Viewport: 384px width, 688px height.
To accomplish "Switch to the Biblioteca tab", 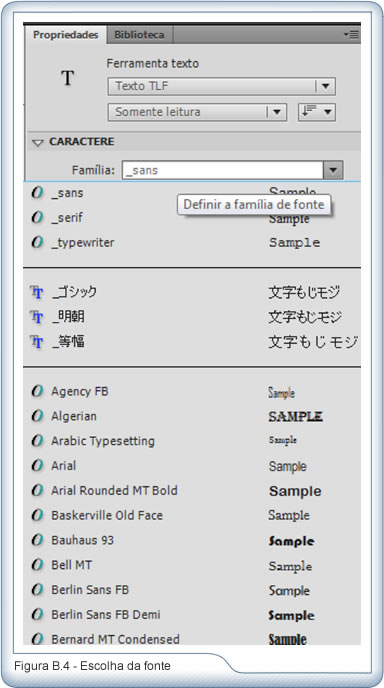I will pyautogui.click(x=139, y=35).
